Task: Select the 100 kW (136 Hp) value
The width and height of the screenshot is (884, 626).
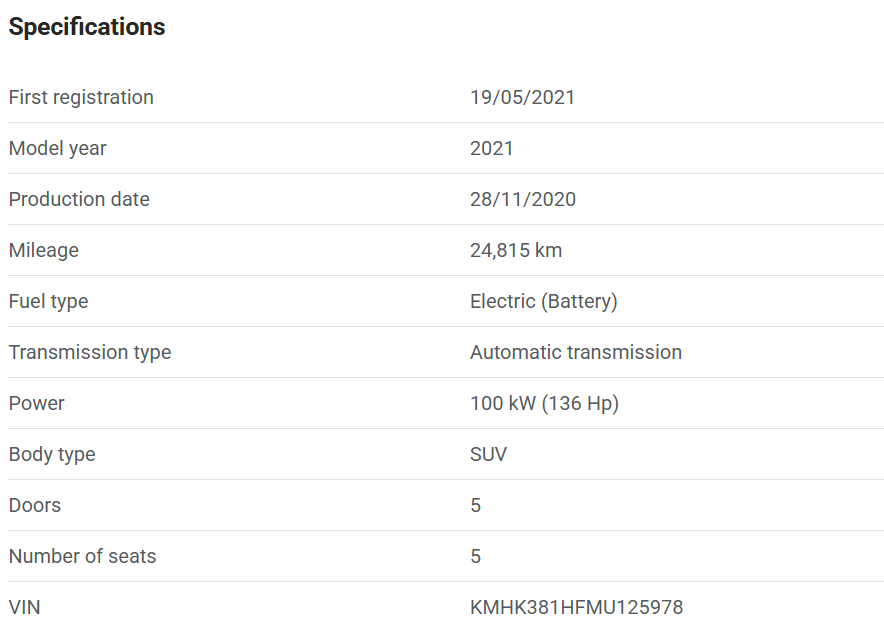Action: point(544,403)
